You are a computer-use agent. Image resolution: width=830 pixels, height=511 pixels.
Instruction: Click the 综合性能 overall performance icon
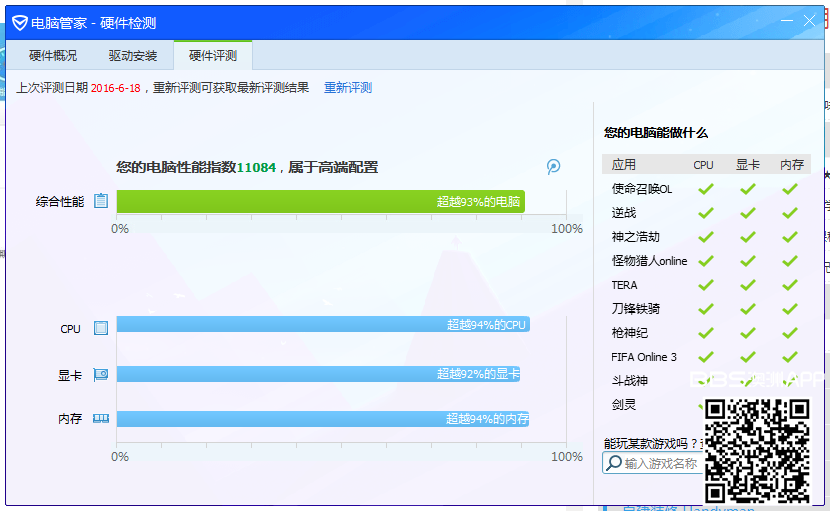click(101, 201)
